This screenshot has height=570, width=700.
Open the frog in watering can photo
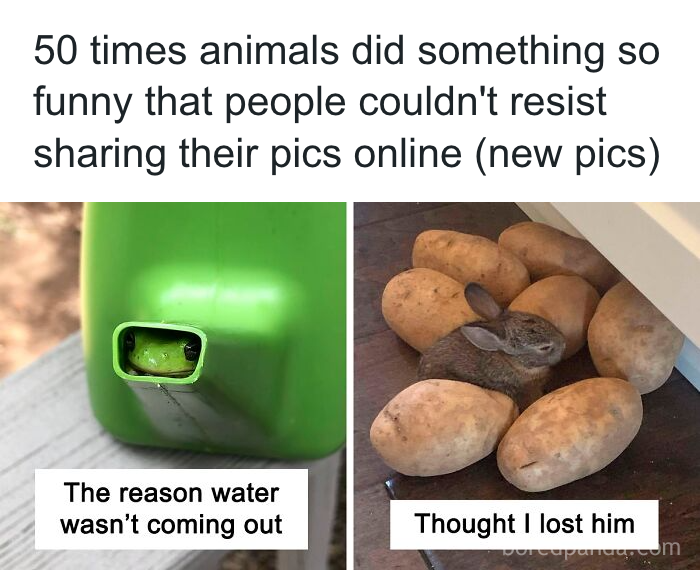[x=173, y=386]
